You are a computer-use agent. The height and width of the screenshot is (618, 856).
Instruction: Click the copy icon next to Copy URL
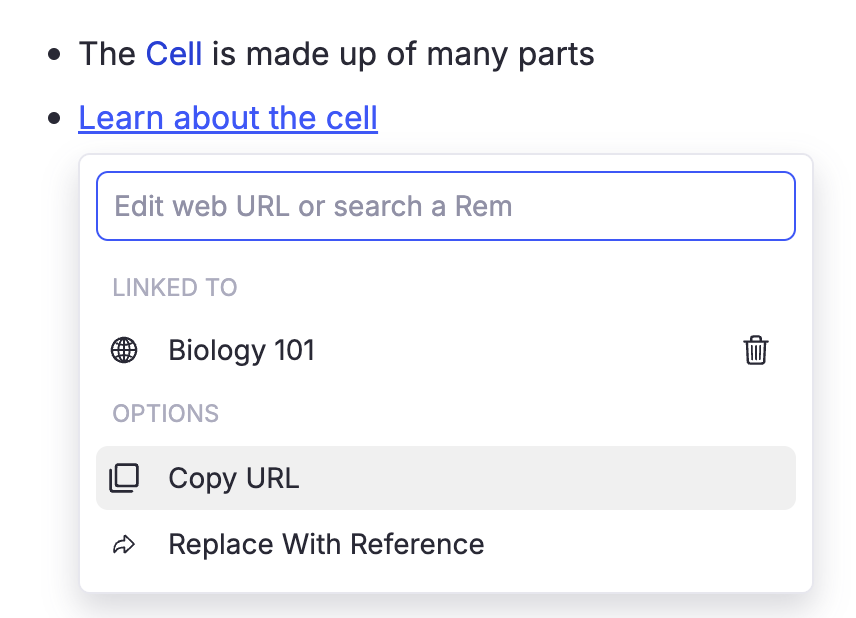[124, 478]
